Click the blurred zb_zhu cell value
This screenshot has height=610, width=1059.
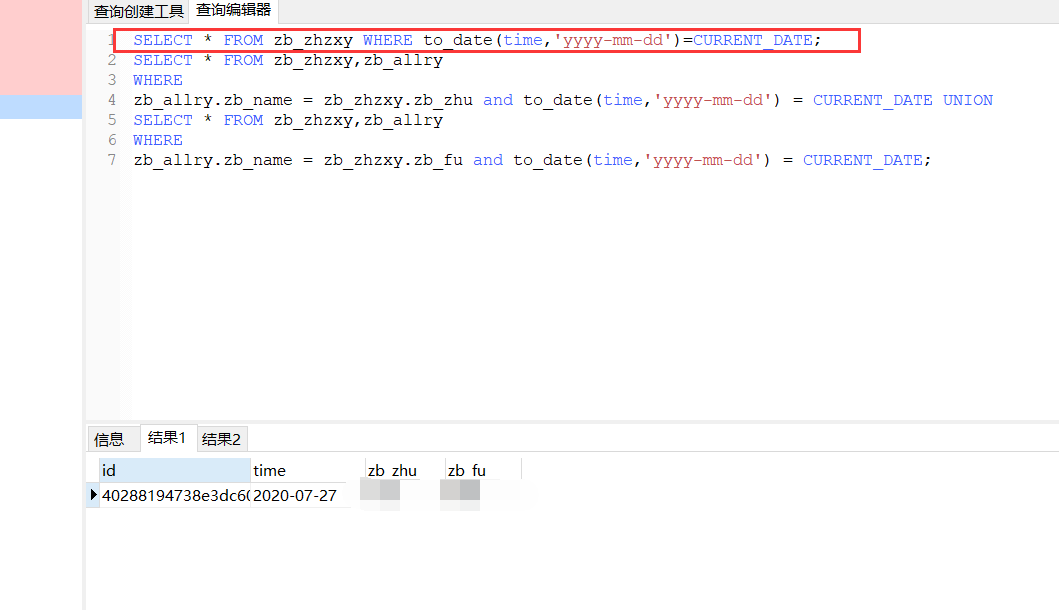pos(380,493)
